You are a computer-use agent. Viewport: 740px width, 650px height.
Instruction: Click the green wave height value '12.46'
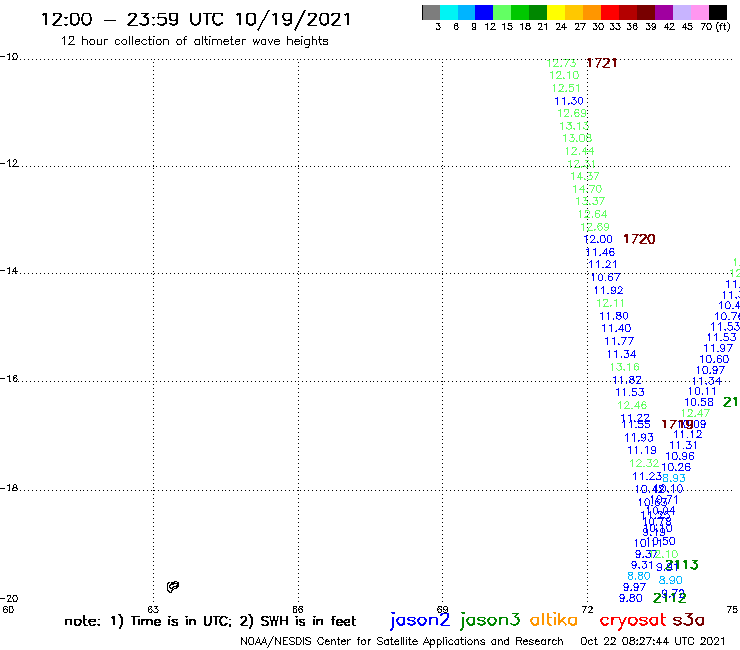(x=632, y=405)
